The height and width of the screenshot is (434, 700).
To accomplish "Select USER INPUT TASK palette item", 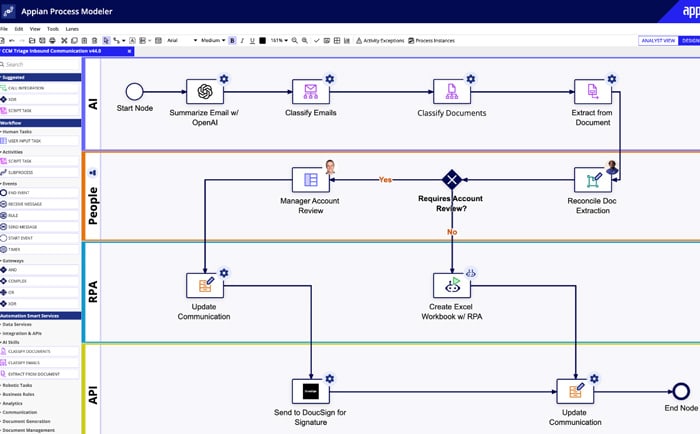I will 40,141.
